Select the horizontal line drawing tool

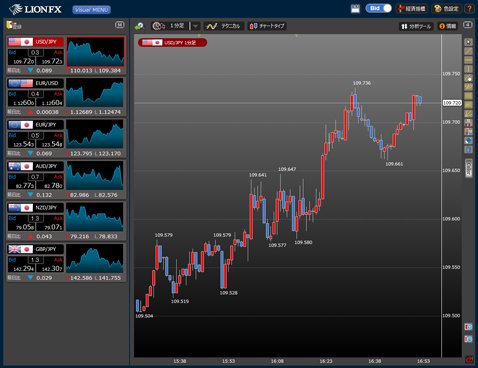(x=468, y=60)
